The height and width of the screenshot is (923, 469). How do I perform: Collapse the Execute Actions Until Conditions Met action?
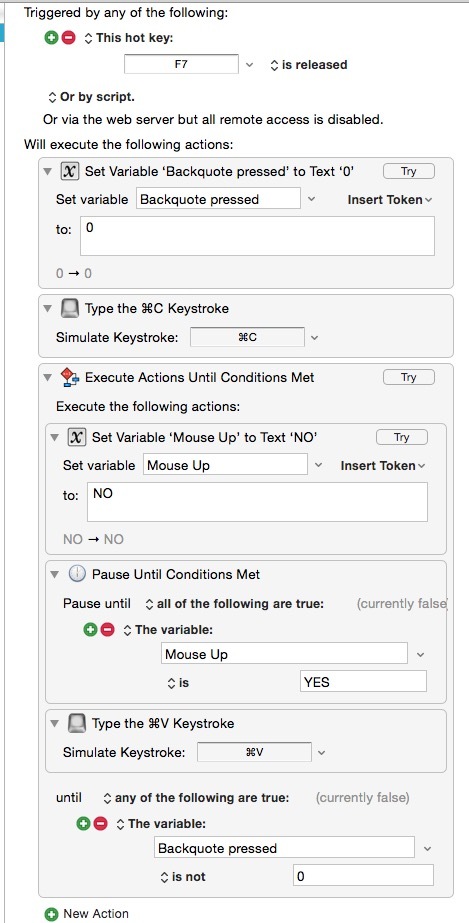click(x=49, y=378)
